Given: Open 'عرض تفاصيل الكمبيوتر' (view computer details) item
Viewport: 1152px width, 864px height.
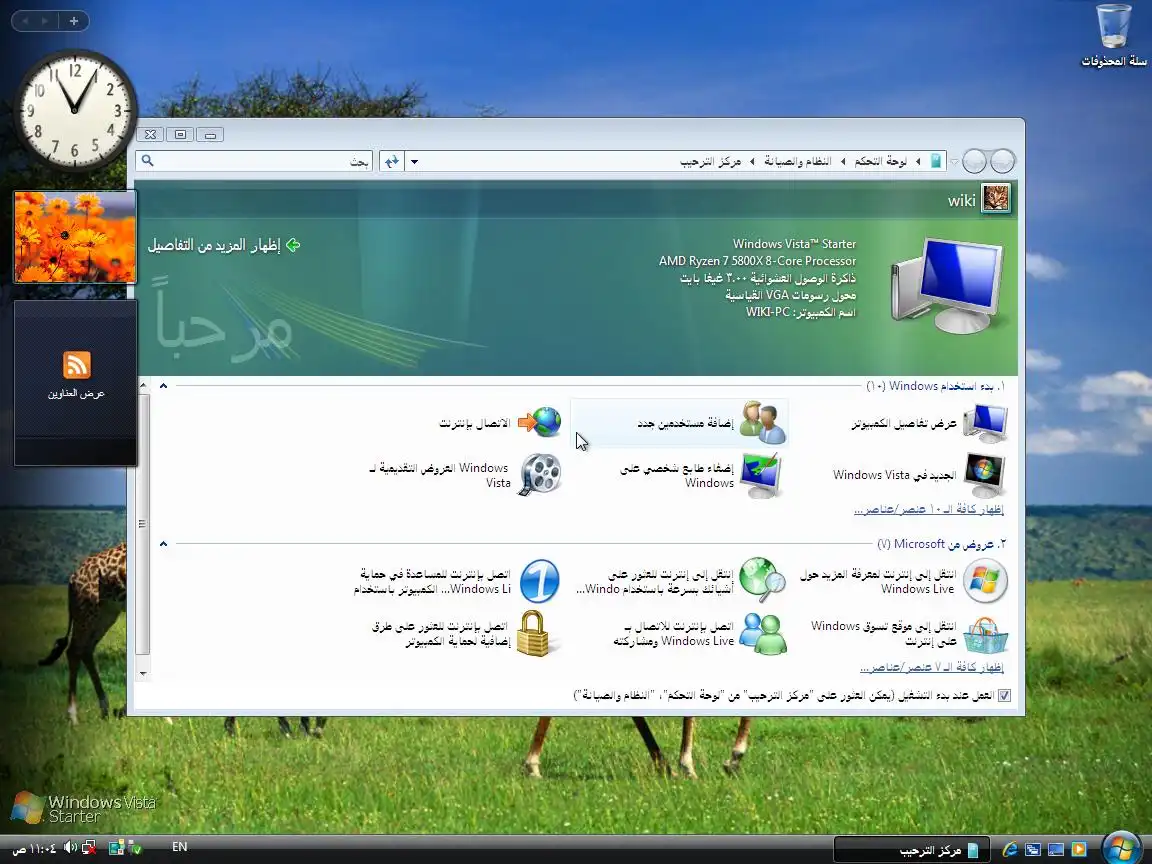Looking at the screenshot, I should (929, 423).
